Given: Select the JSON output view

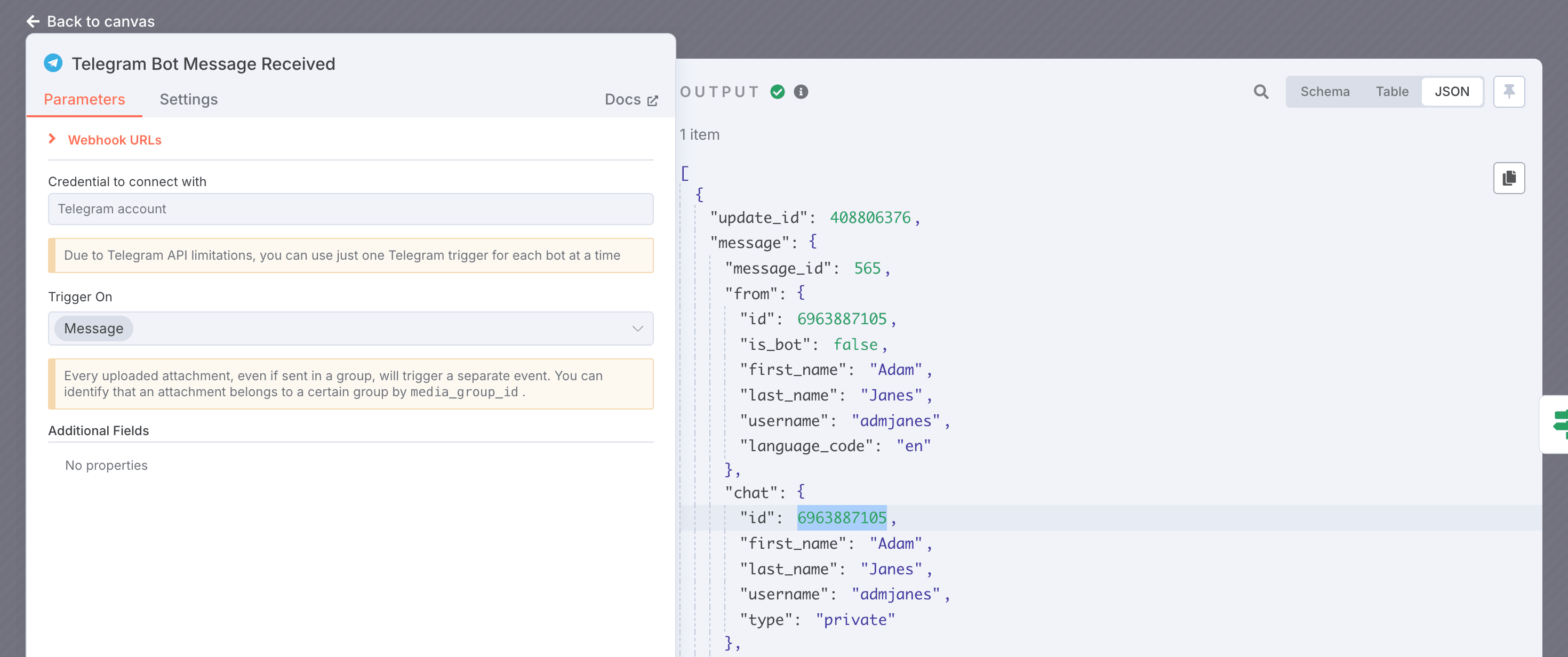Looking at the screenshot, I should [x=1452, y=92].
